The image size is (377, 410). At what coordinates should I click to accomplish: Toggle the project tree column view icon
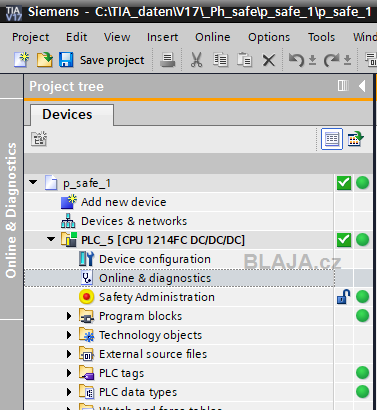343,86
